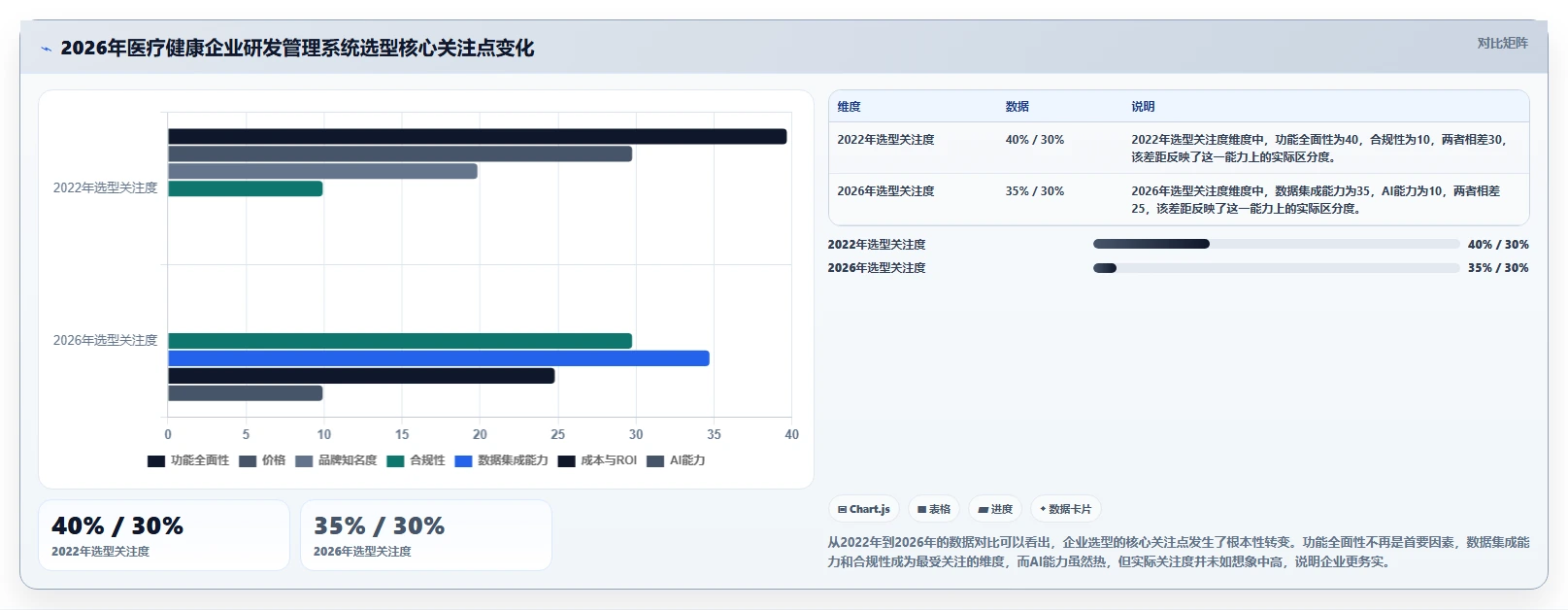Click the summary paragraph below the chips
Screen dimensions: 1568x610
(1178, 552)
